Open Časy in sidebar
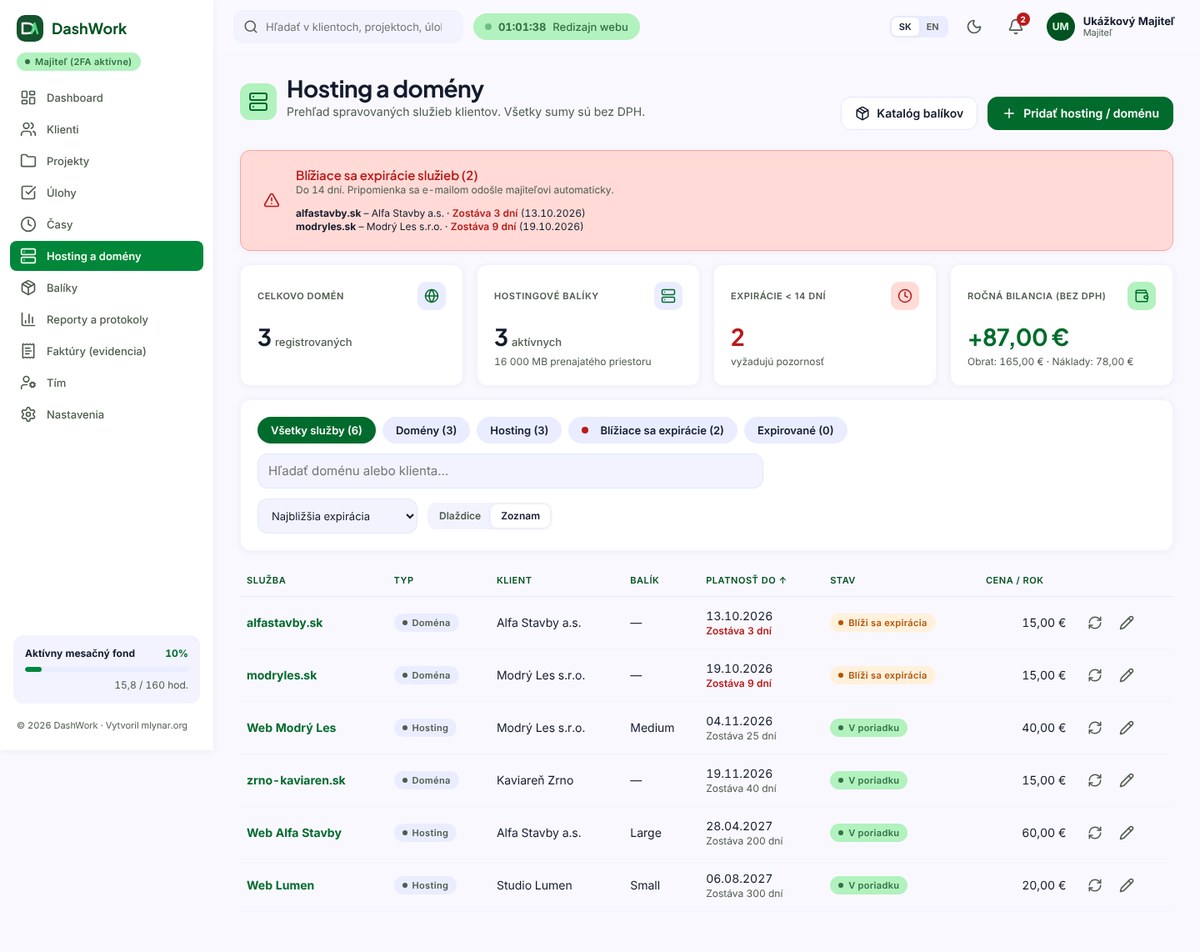The height and width of the screenshot is (952, 1200). [x=106, y=224]
